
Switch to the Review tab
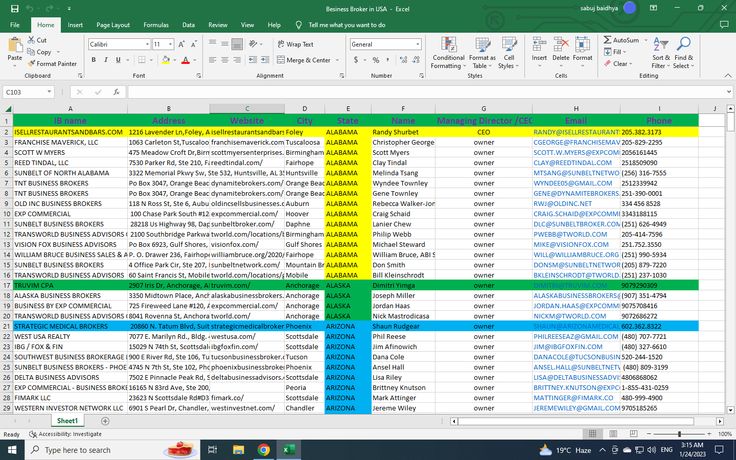pyautogui.click(x=218, y=25)
